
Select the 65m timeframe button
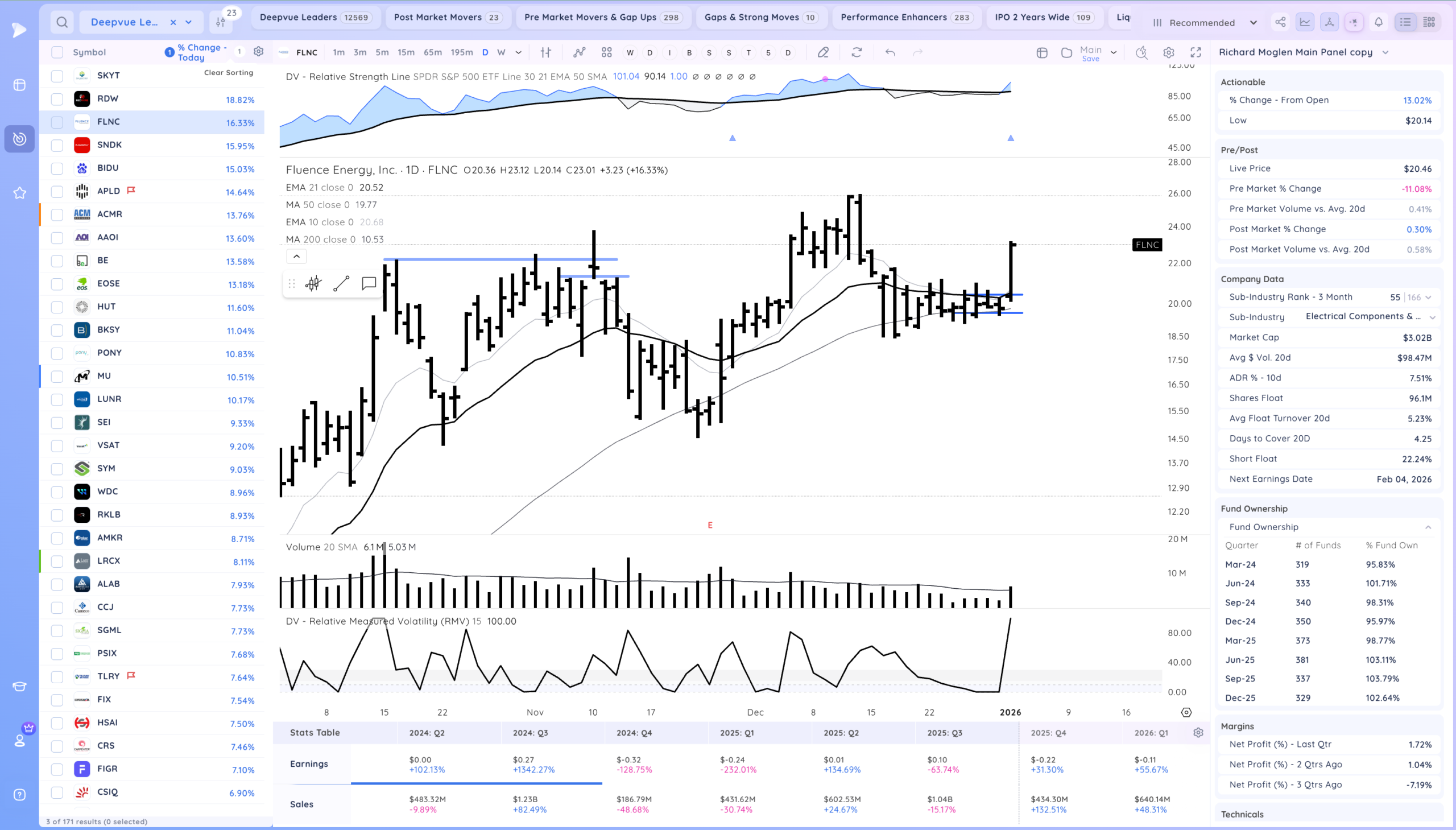[432, 52]
